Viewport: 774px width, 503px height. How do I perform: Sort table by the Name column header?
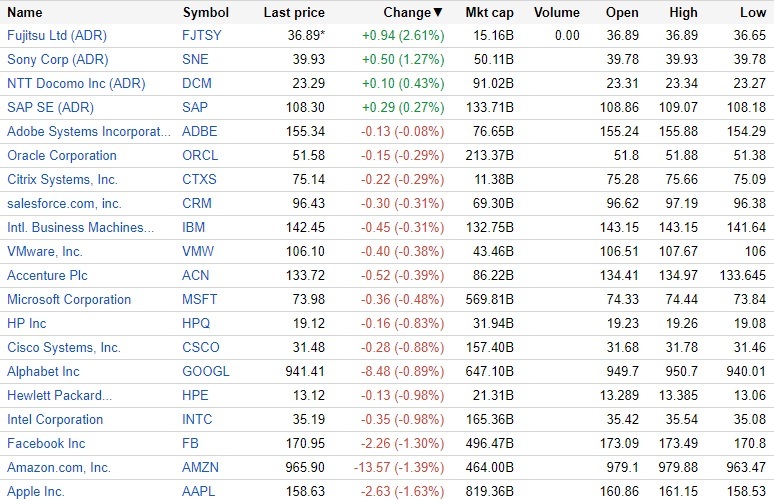[25, 13]
